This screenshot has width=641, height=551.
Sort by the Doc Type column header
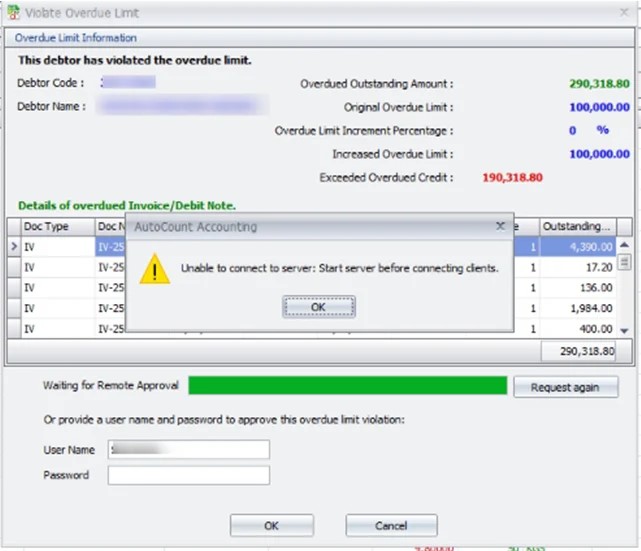tap(56, 227)
